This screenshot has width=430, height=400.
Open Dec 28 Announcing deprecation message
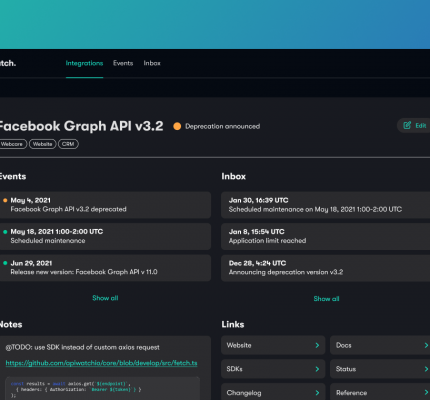coord(325,268)
